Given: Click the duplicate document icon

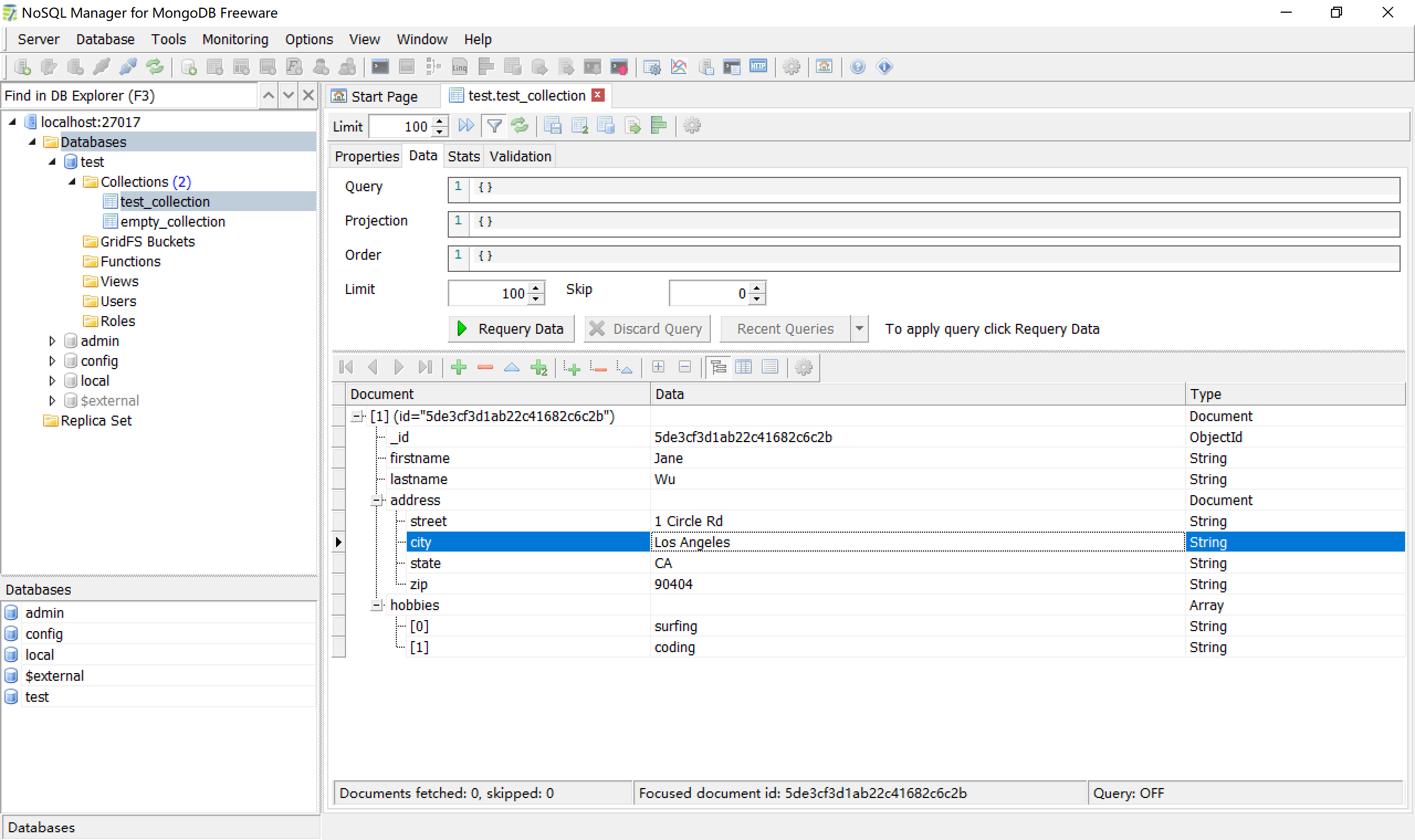Looking at the screenshot, I should [538, 368].
